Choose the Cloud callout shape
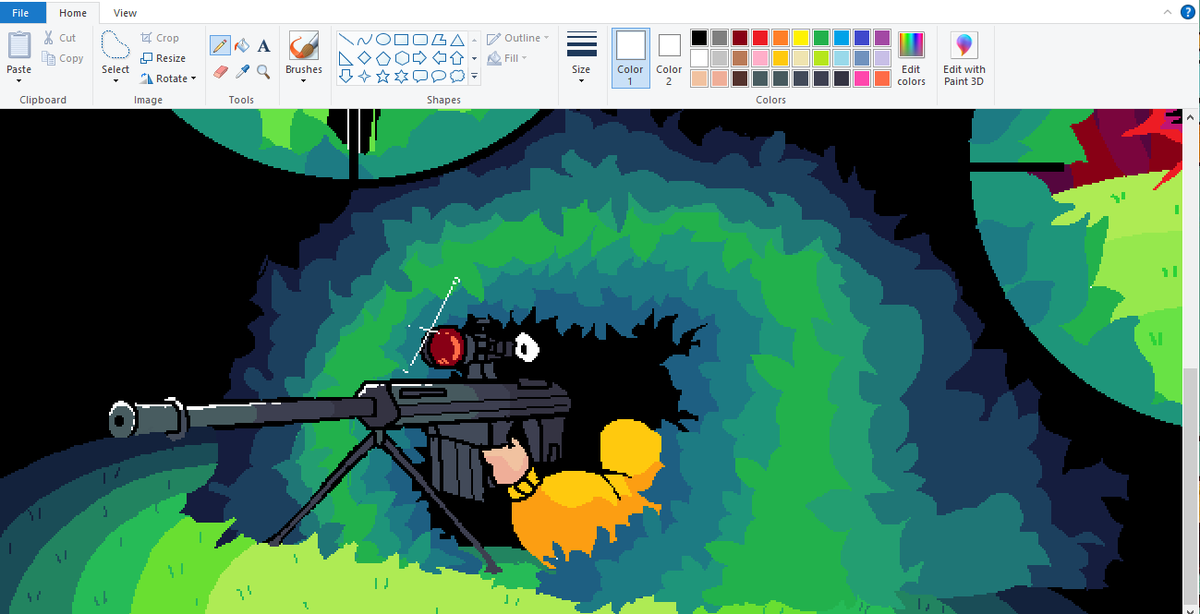 click(457, 76)
